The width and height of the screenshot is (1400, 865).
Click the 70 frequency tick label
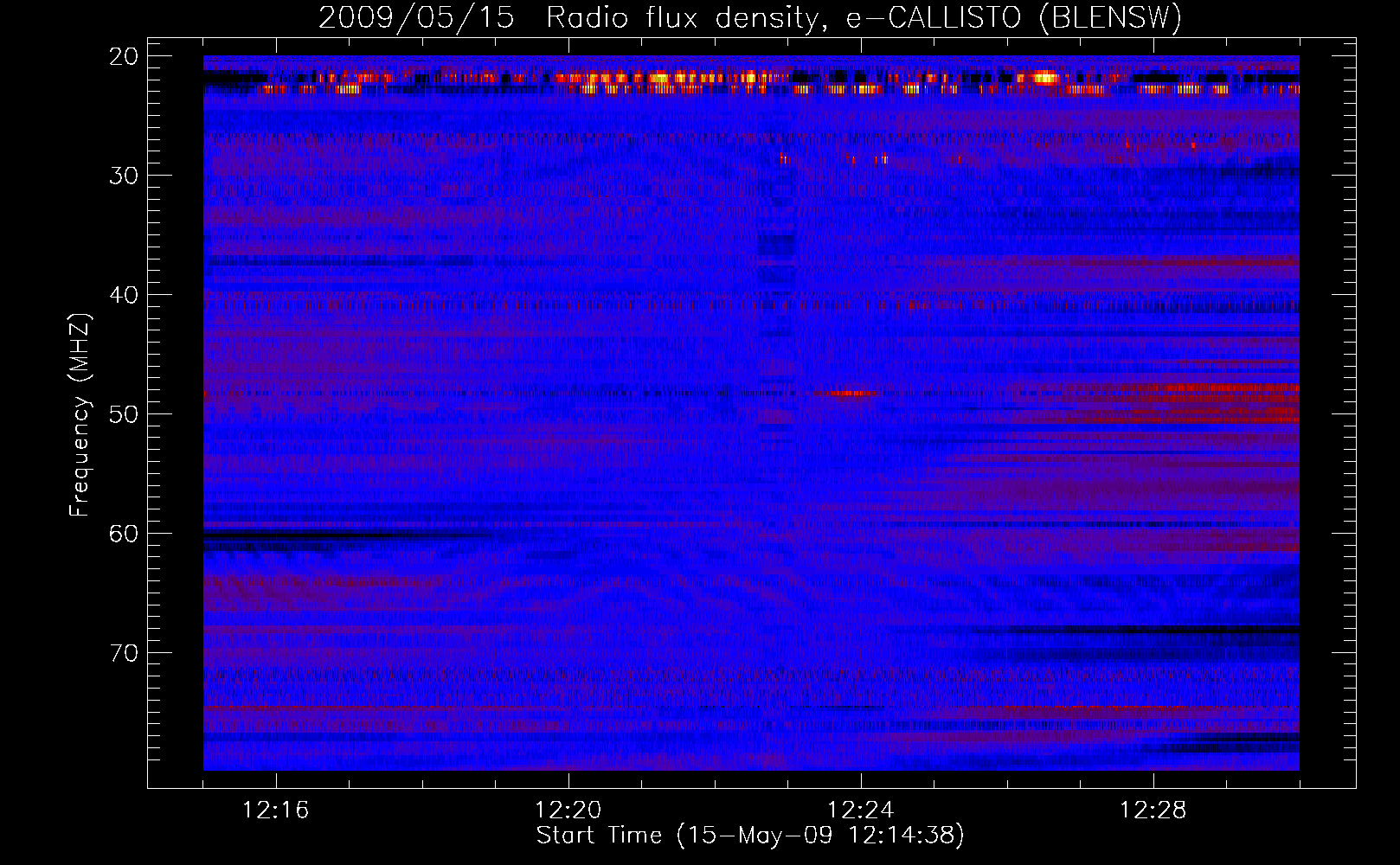pos(125,653)
